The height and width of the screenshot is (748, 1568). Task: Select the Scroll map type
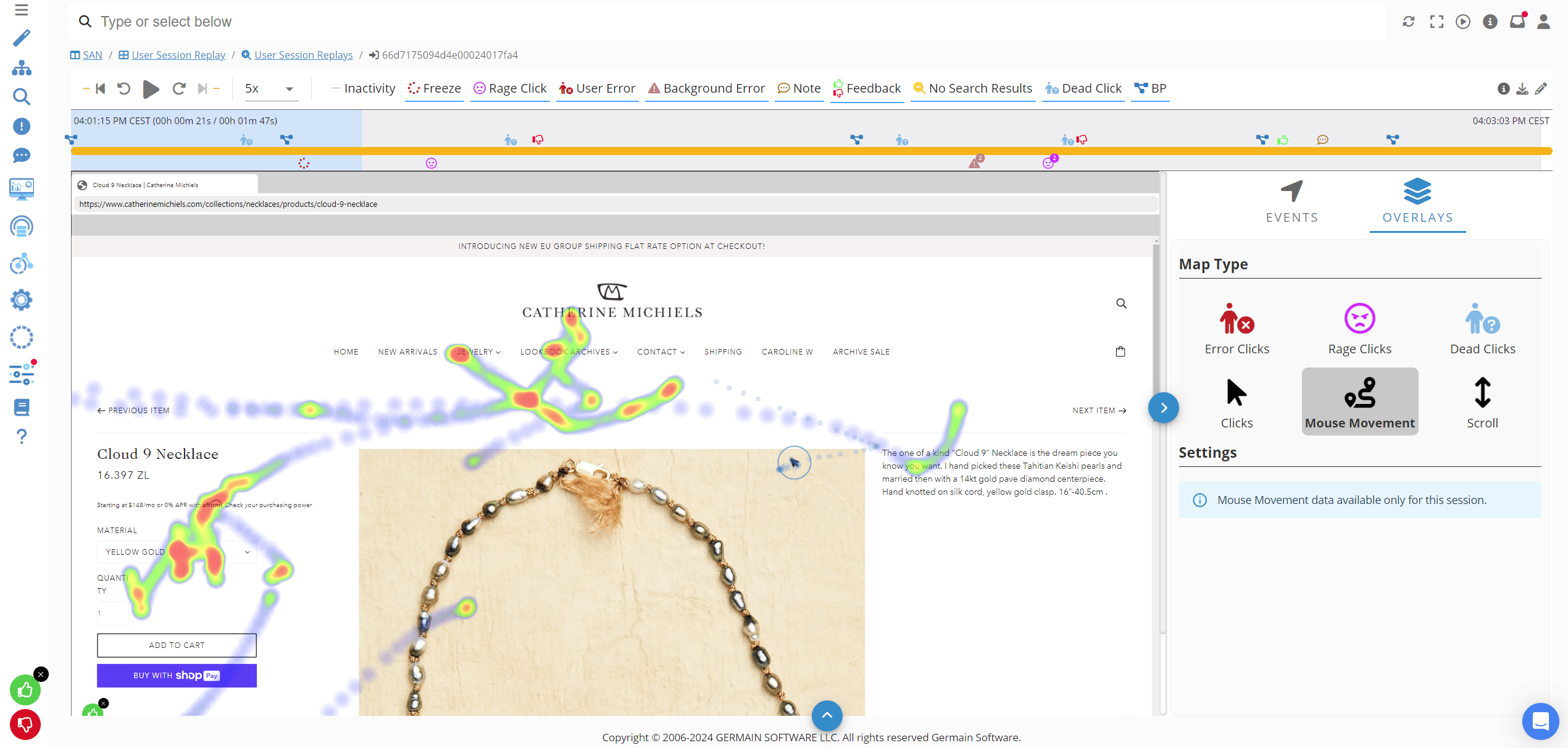1482,402
